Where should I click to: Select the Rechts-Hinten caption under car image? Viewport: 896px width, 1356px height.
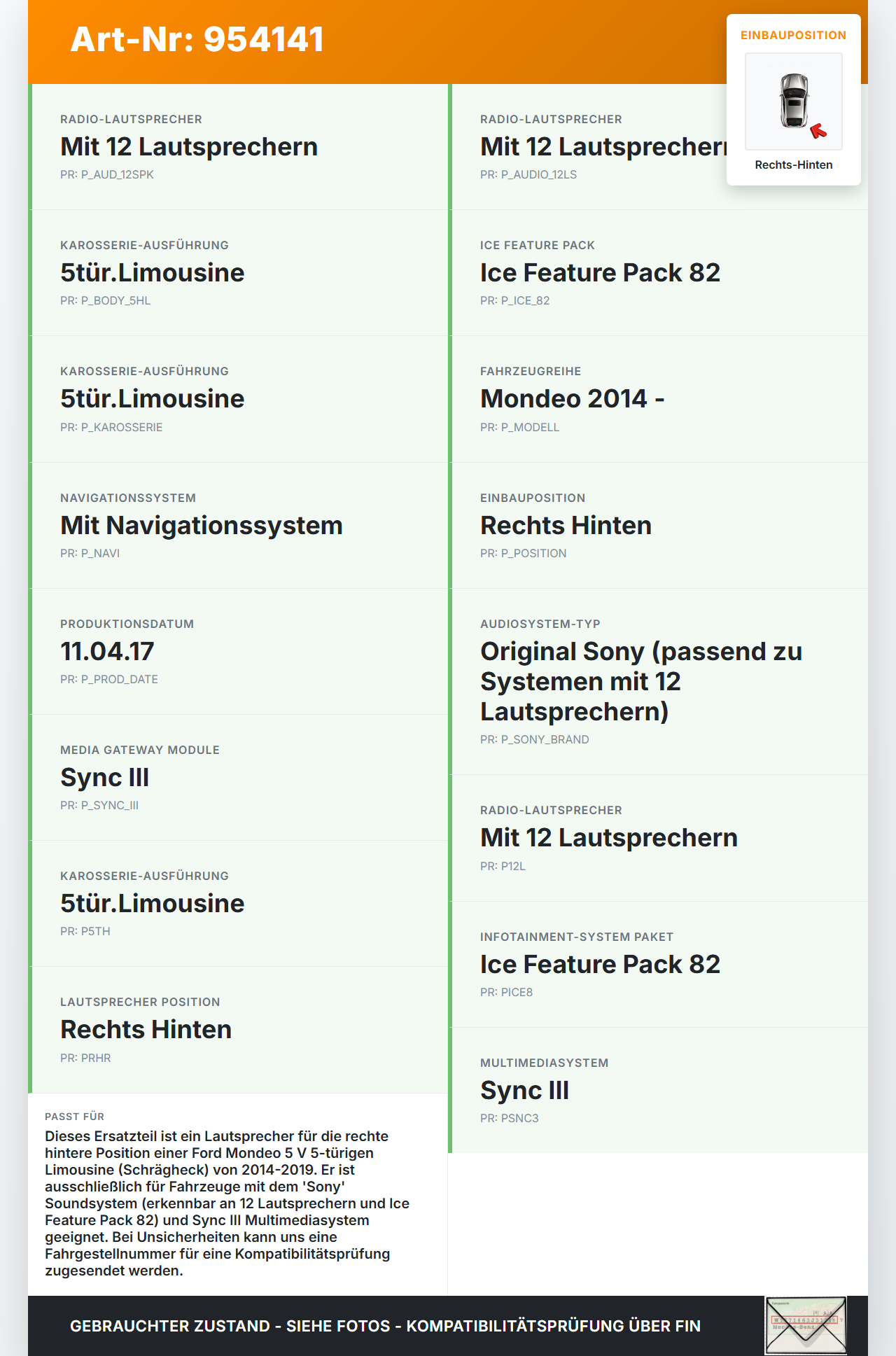click(x=794, y=165)
